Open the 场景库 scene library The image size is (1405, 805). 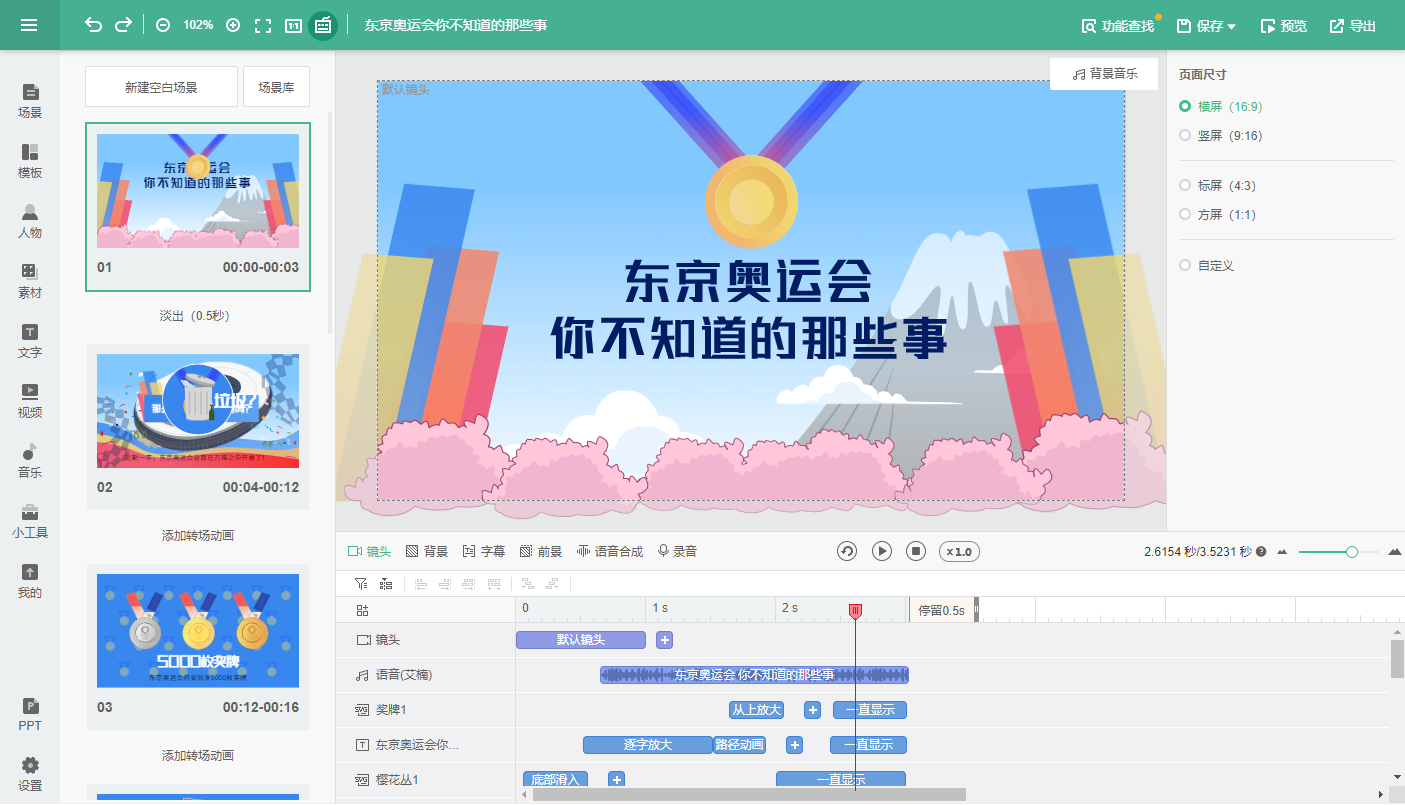[x=276, y=87]
